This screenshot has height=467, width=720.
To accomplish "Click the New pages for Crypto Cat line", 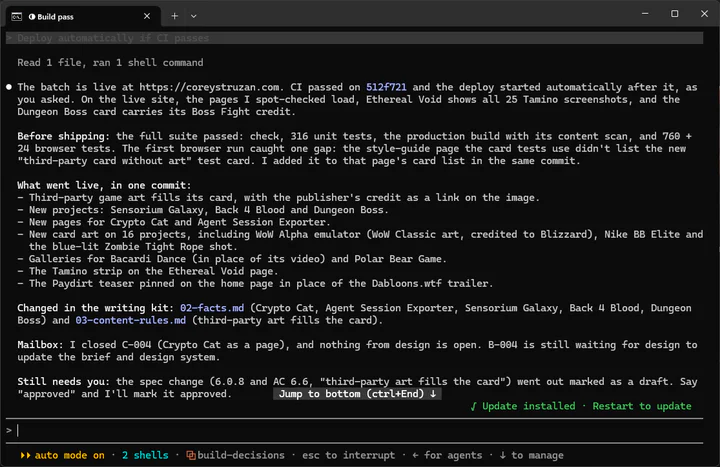I will tap(174, 222).
